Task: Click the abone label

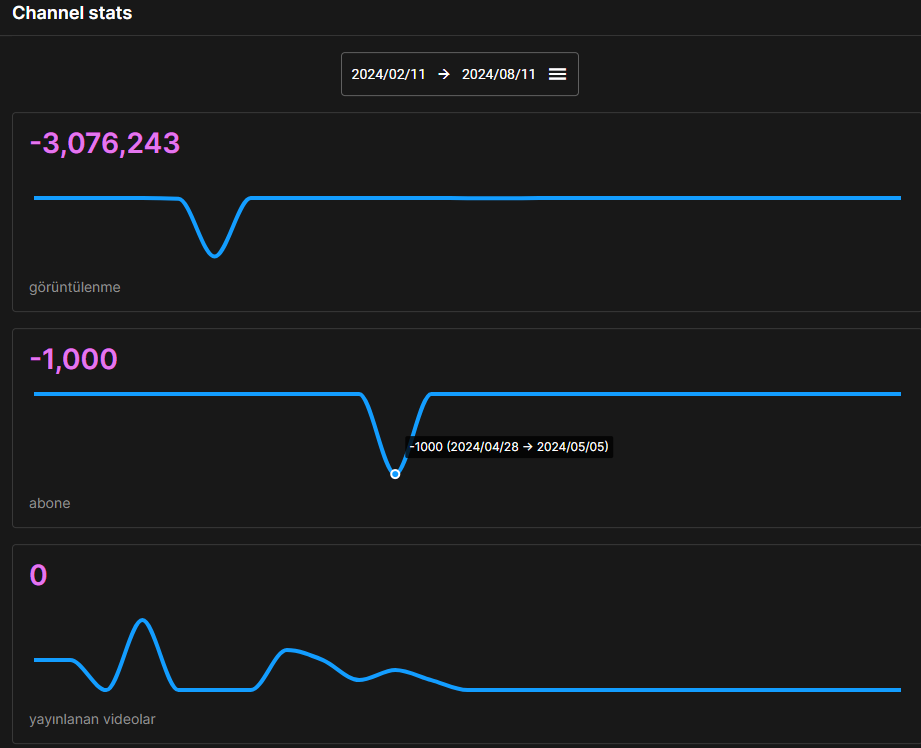Action: coord(49,503)
